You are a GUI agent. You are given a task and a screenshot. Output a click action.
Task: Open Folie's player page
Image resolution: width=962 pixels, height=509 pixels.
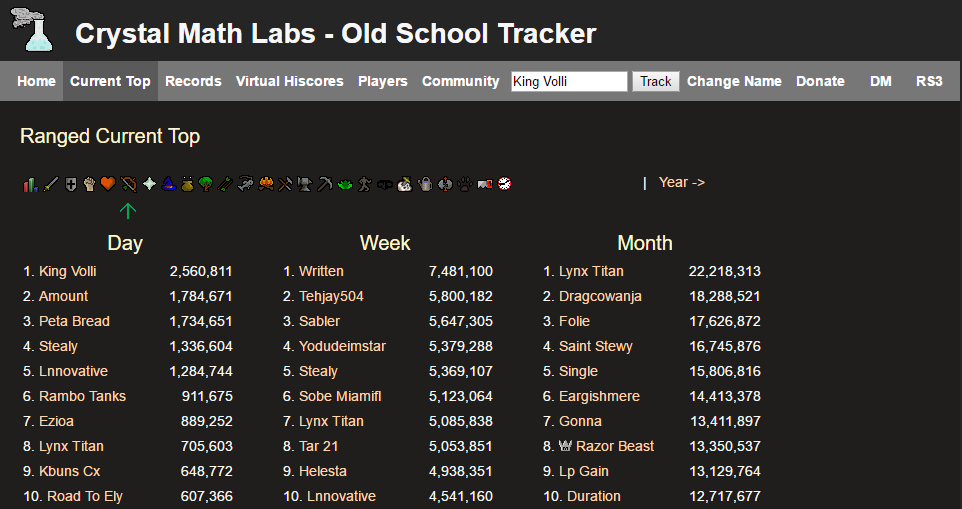(x=574, y=321)
